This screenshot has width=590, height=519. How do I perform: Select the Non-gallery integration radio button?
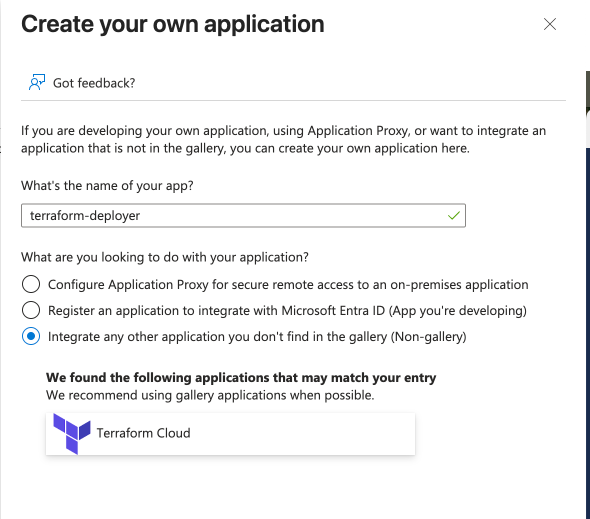pos(31,336)
